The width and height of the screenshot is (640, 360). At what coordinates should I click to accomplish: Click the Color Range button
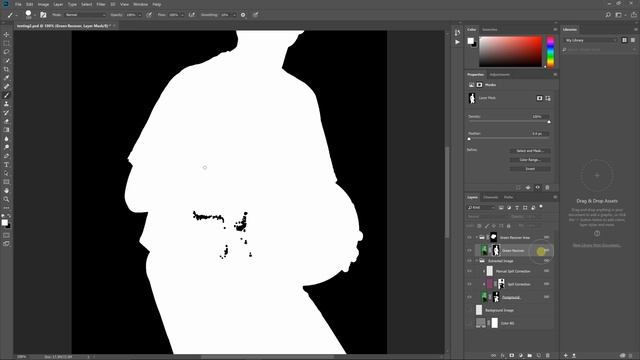pyautogui.click(x=530, y=160)
